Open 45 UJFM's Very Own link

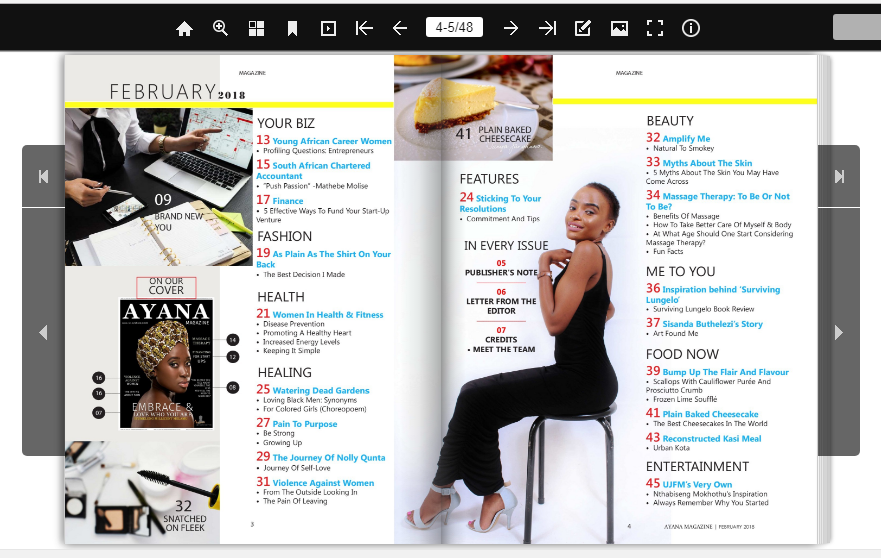tap(689, 484)
